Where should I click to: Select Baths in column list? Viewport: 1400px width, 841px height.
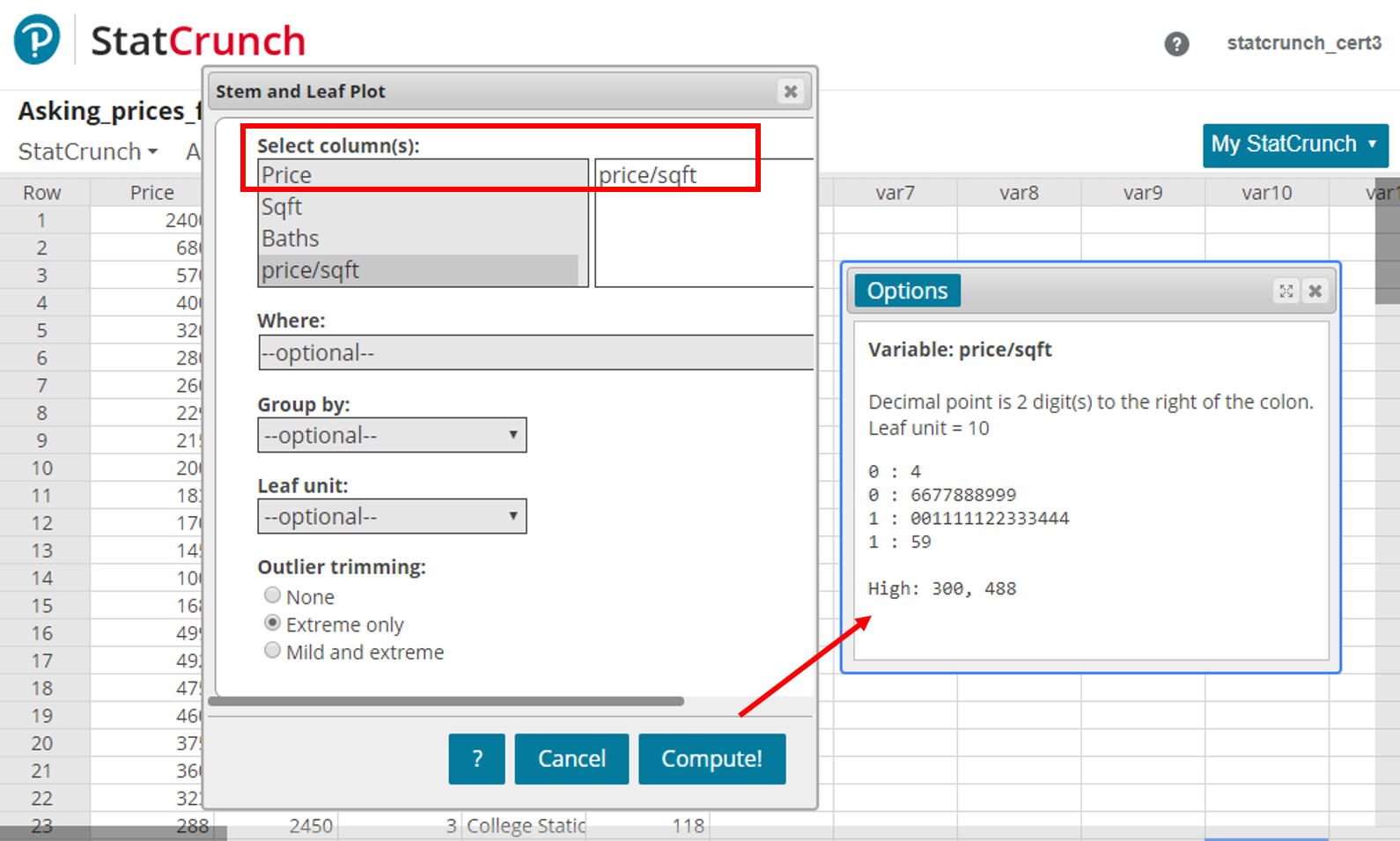click(x=419, y=239)
